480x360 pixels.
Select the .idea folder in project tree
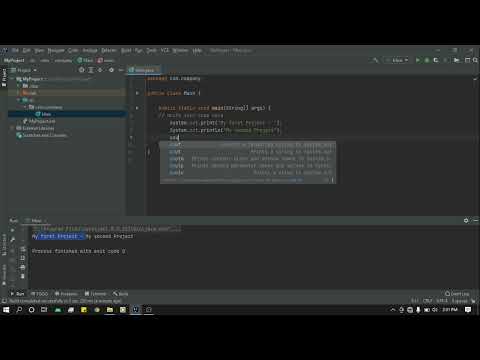(31, 86)
